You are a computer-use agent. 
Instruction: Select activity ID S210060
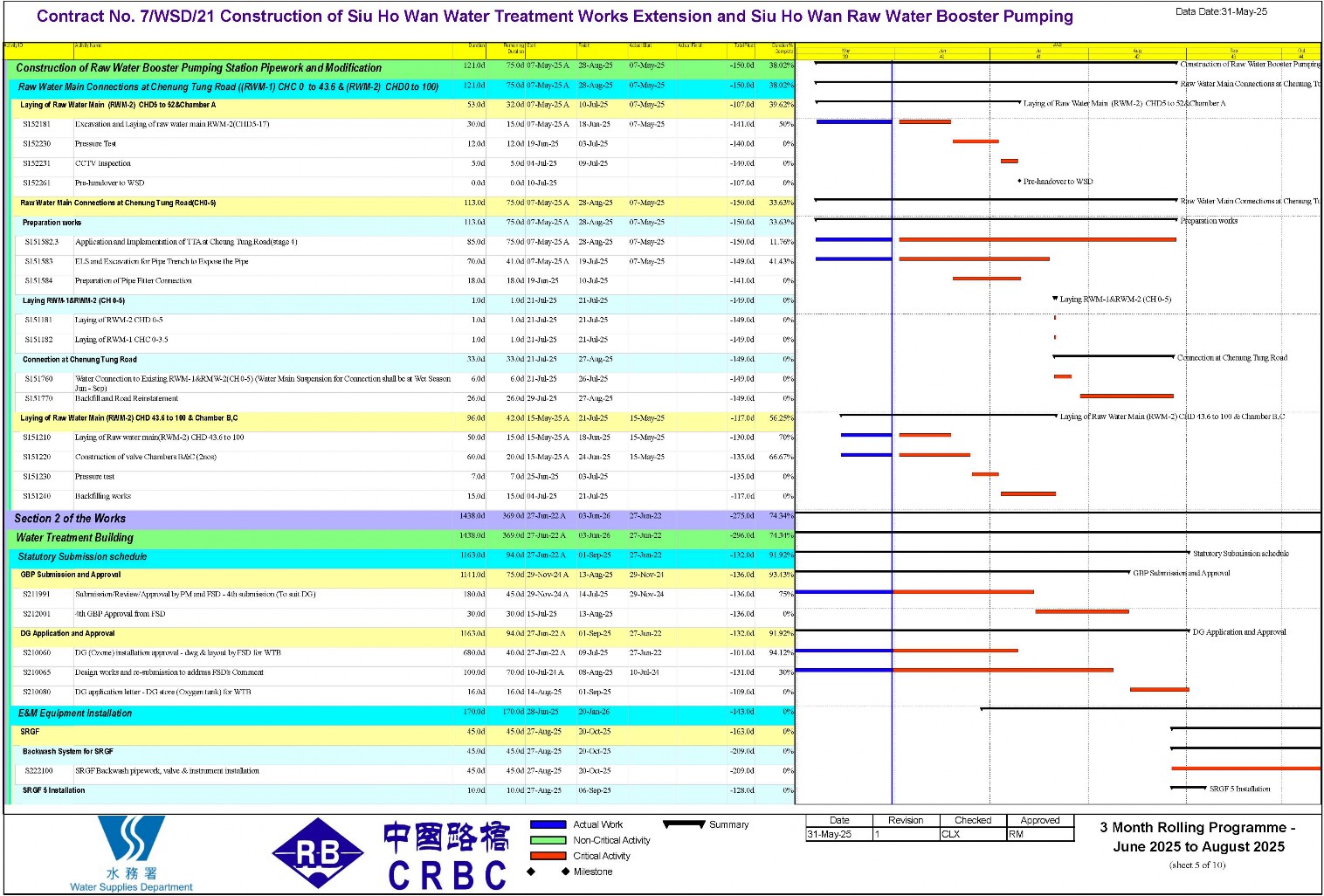[x=37, y=653]
